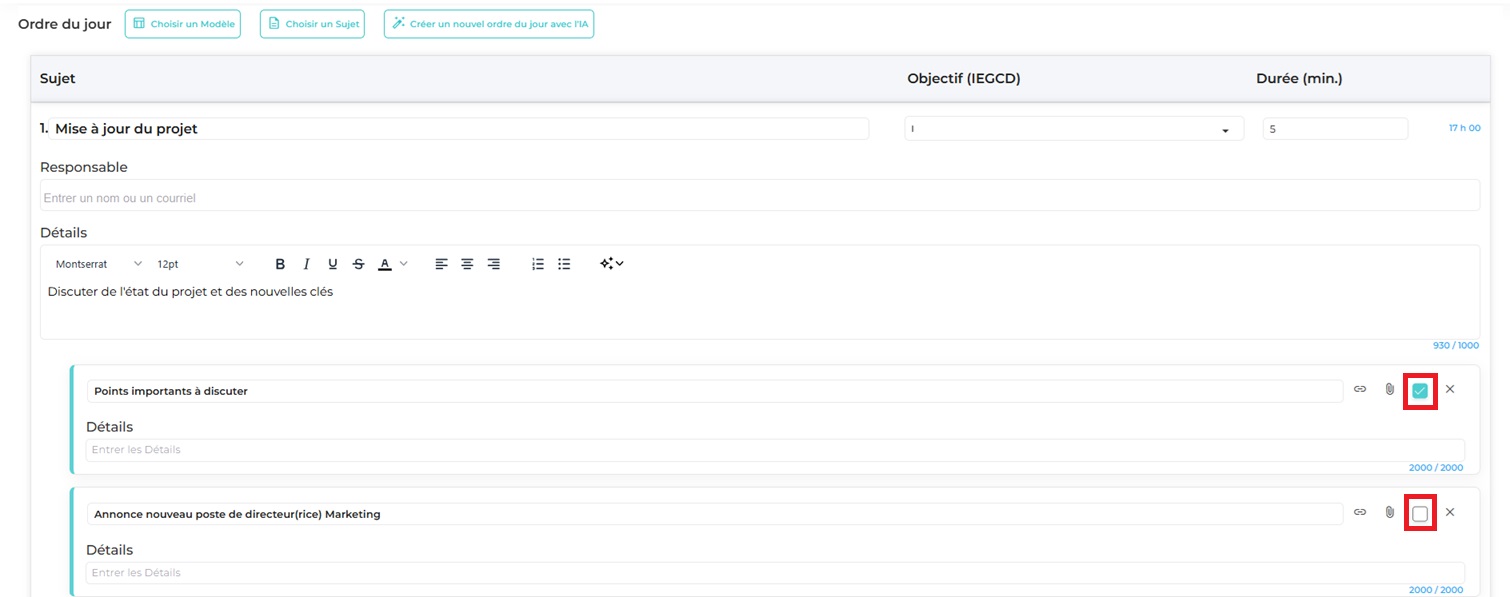The width and height of the screenshot is (1510, 597).
Task: Open the Montserrat font family dropdown
Action: pyautogui.click(x=98, y=264)
